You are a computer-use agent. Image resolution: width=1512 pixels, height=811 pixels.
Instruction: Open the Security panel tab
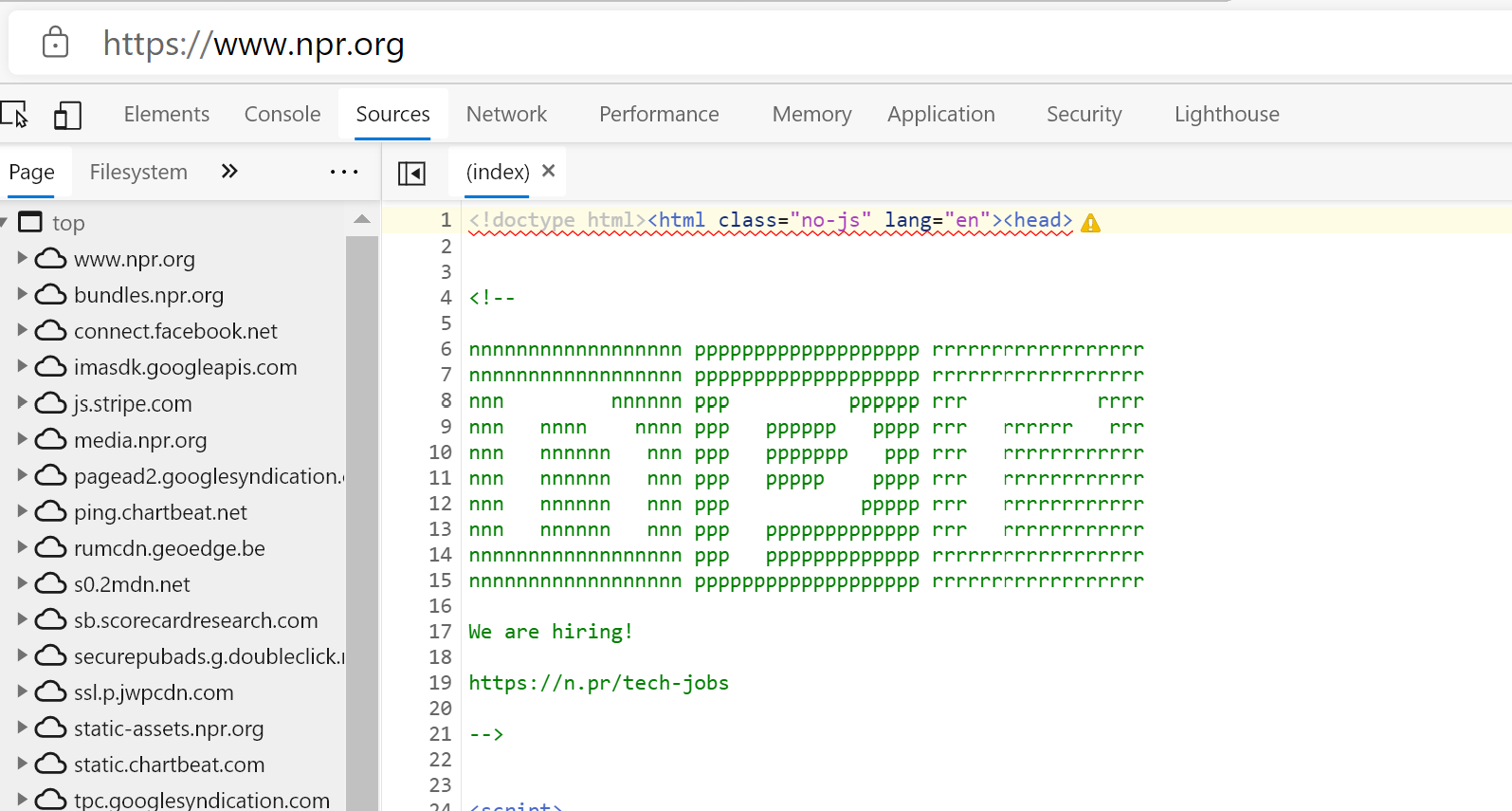pyautogui.click(x=1084, y=115)
